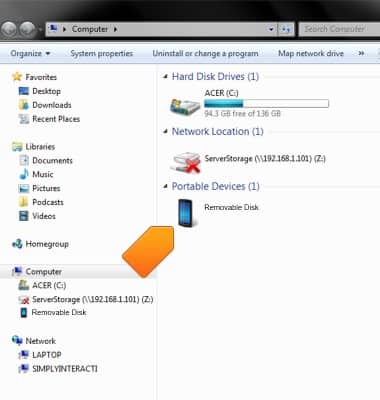Click the Portable Devices (1) heading
The width and height of the screenshot is (380, 400).
215,186
